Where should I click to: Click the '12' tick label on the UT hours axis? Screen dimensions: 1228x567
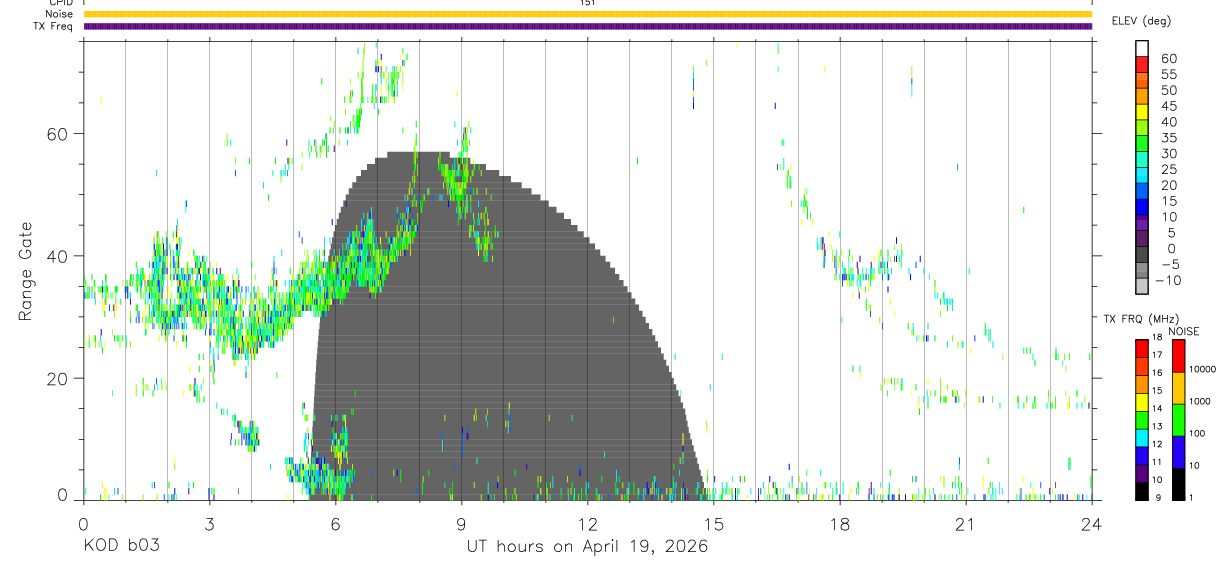(588, 523)
